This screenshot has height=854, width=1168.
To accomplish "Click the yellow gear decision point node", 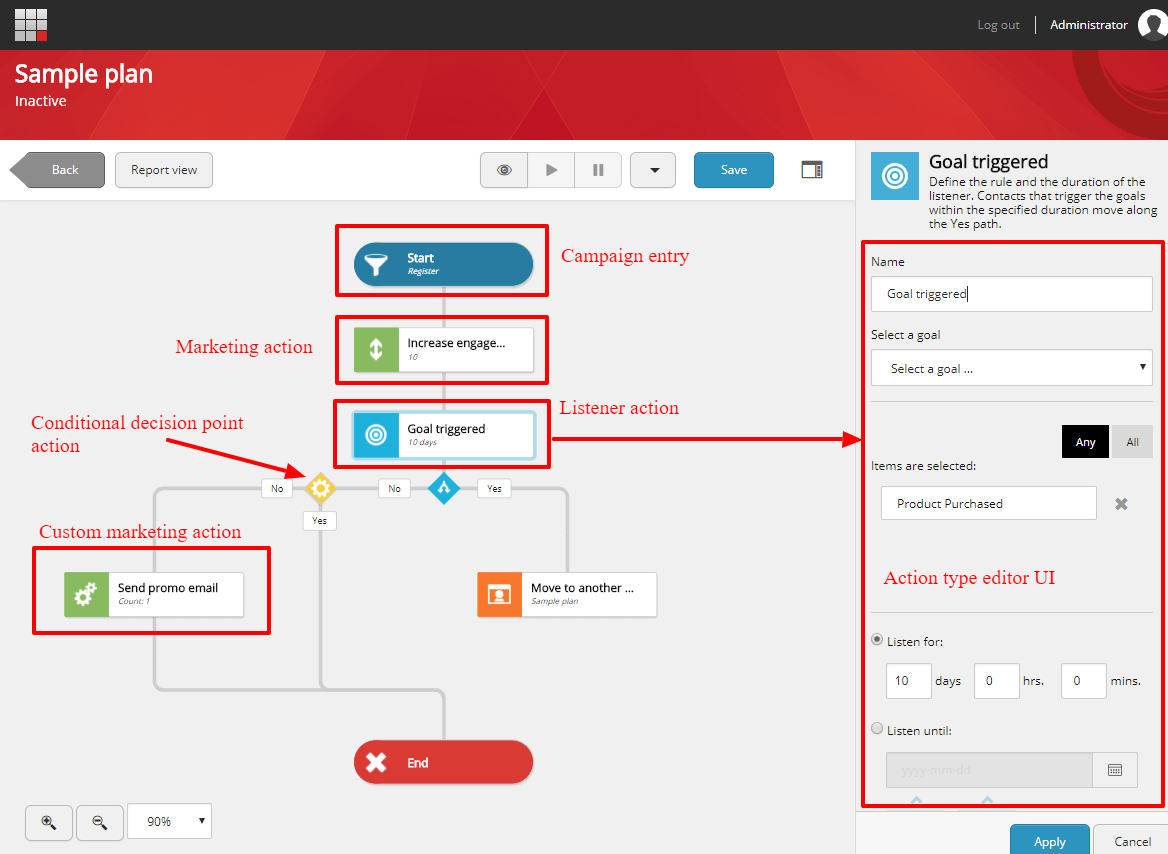I will (x=320, y=488).
